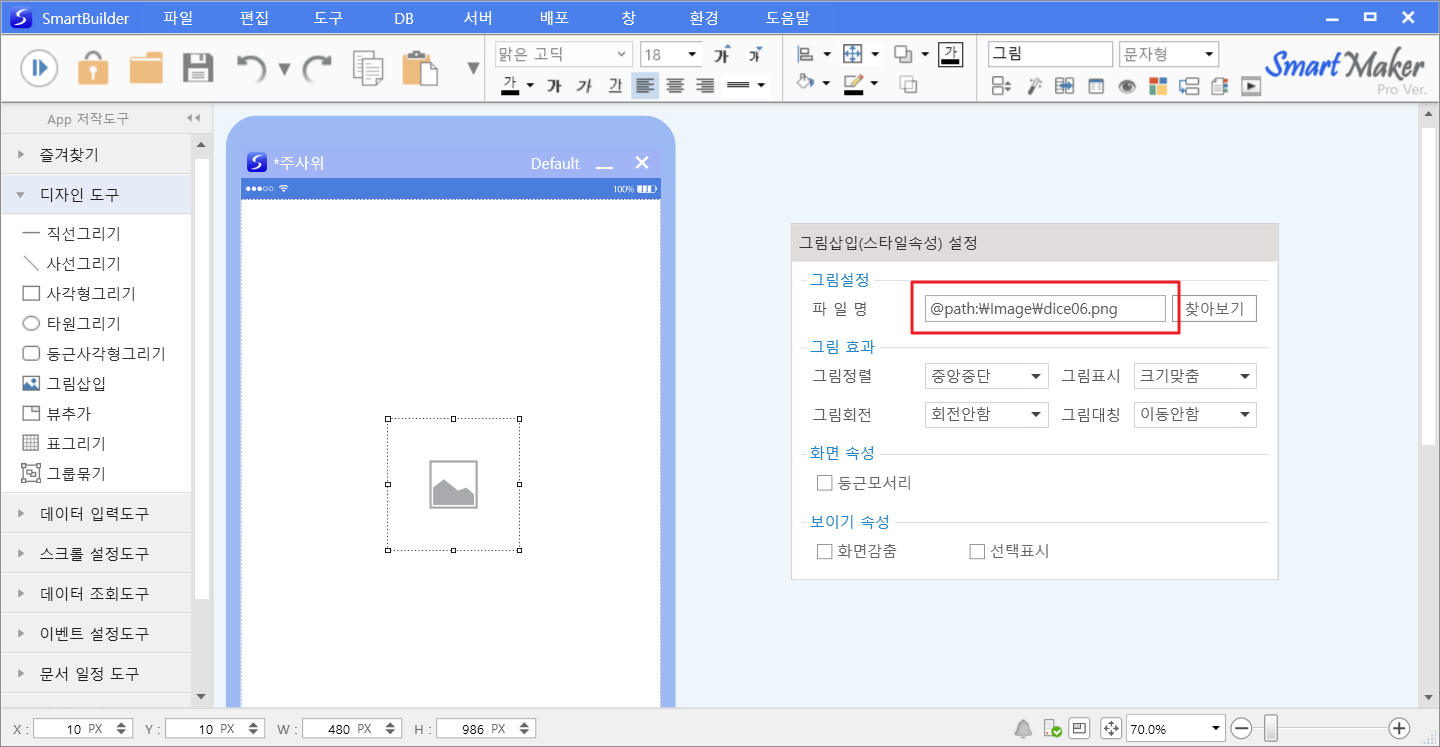This screenshot has height=747, width=1440.
Task: Click the zoom out minus button
Action: point(1241,728)
